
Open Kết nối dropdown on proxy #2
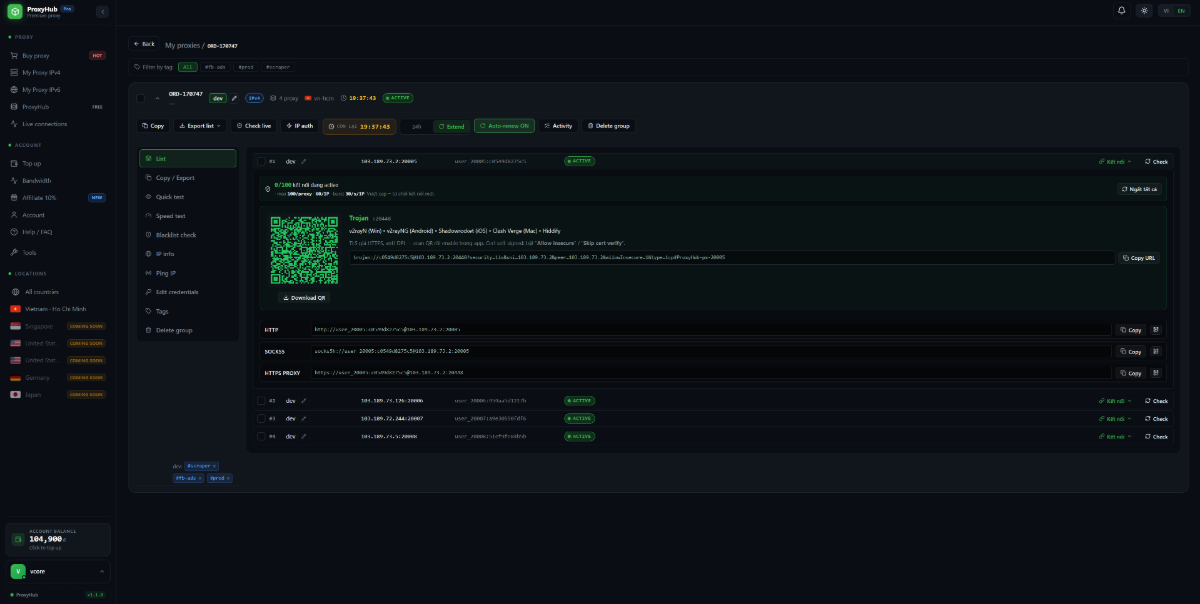1115,401
